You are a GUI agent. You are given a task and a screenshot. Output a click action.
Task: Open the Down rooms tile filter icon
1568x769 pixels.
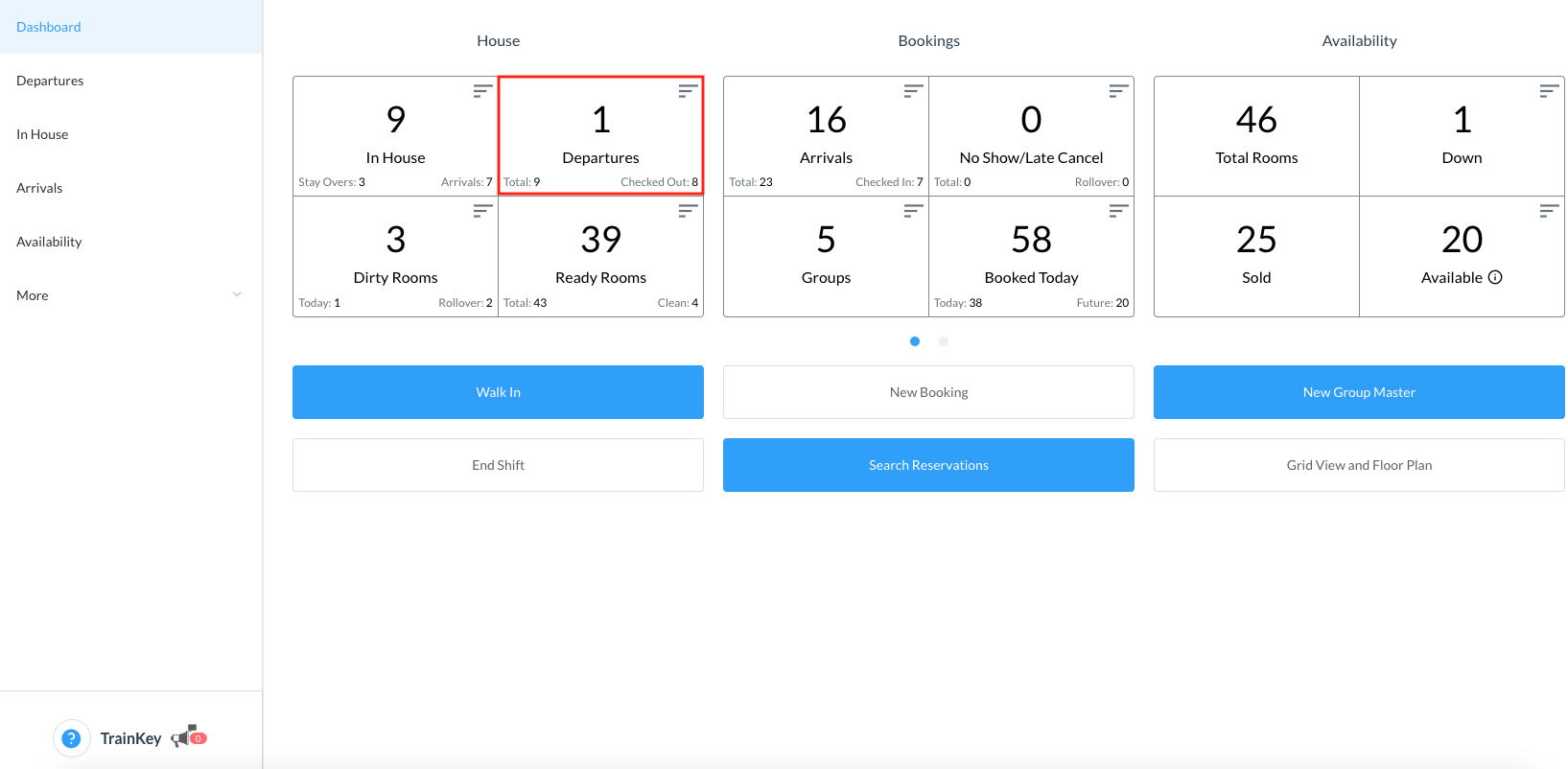[1549, 91]
